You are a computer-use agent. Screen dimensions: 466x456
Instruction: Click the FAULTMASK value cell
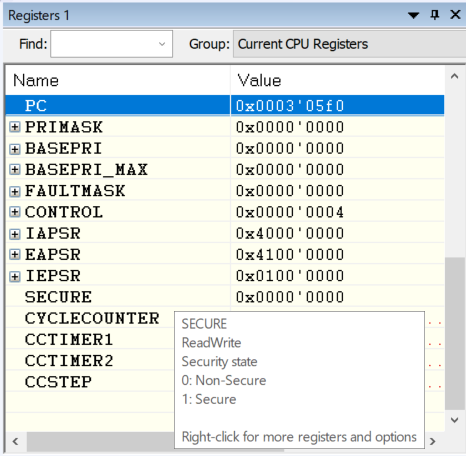(337, 191)
